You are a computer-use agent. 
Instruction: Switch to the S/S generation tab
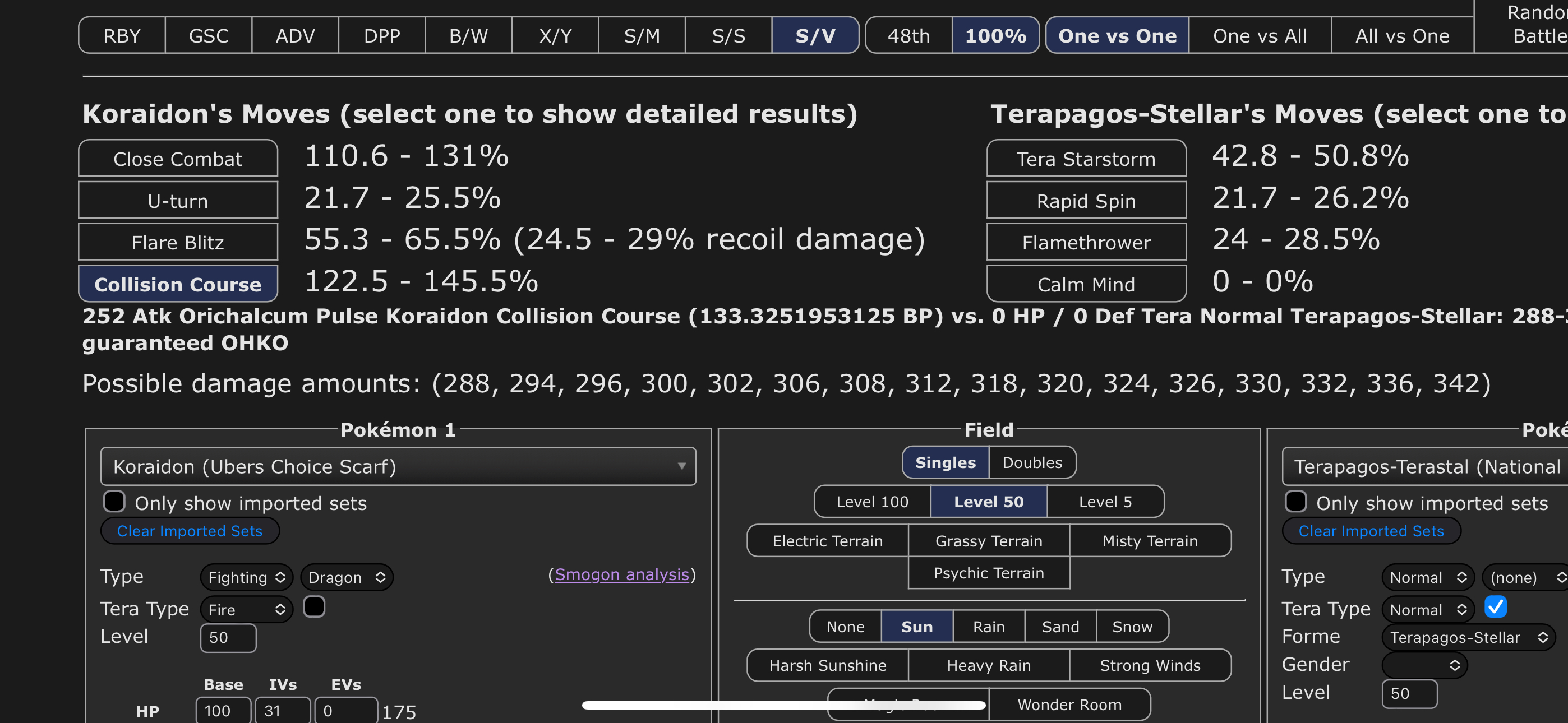728,36
